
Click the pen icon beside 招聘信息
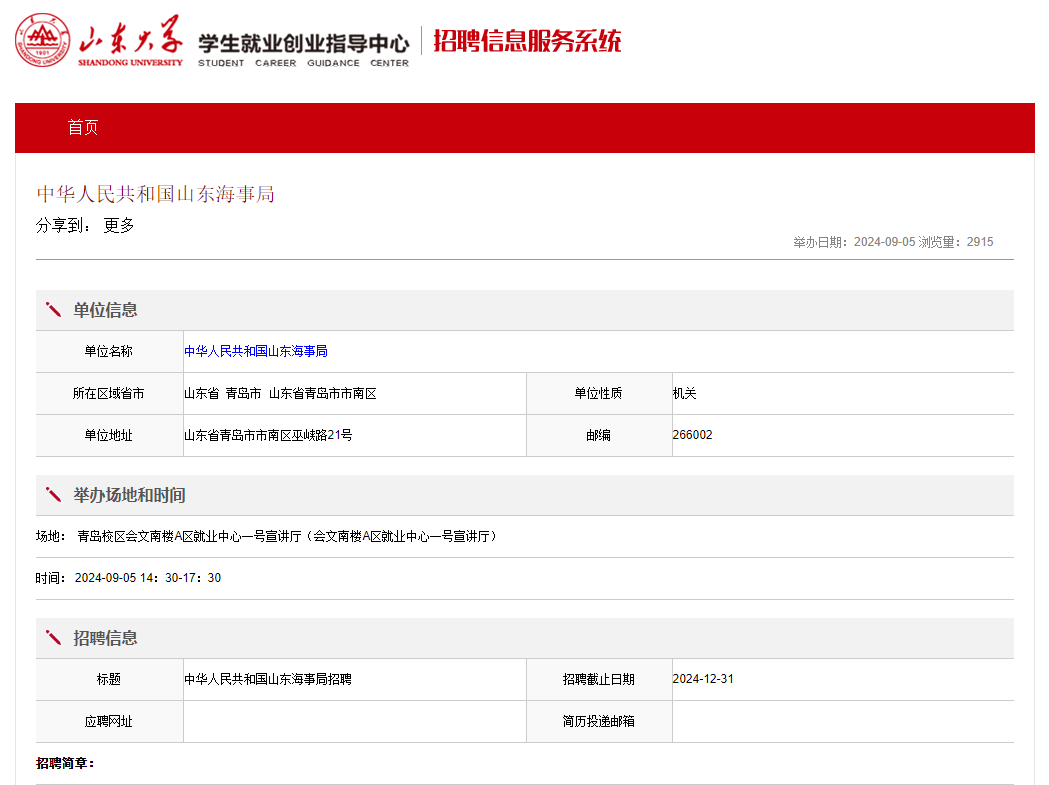click(x=53, y=638)
